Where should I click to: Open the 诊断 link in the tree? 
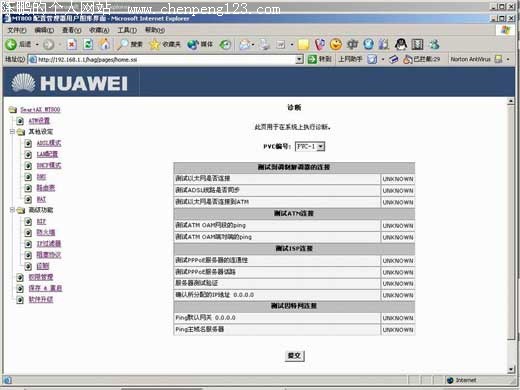click(43, 266)
